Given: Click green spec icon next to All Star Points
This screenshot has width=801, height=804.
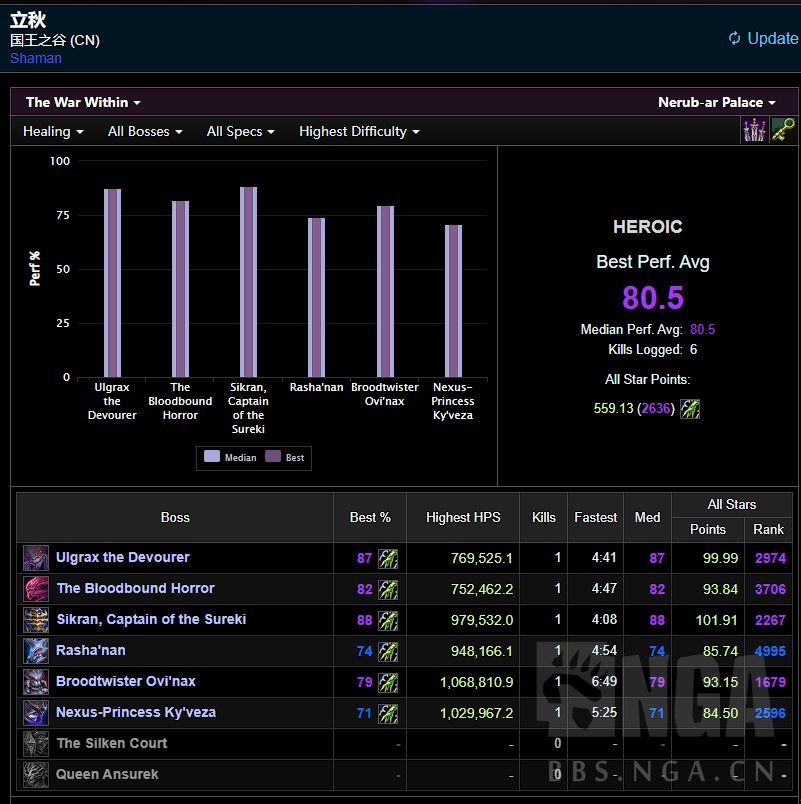Looking at the screenshot, I should coord(690,408).
